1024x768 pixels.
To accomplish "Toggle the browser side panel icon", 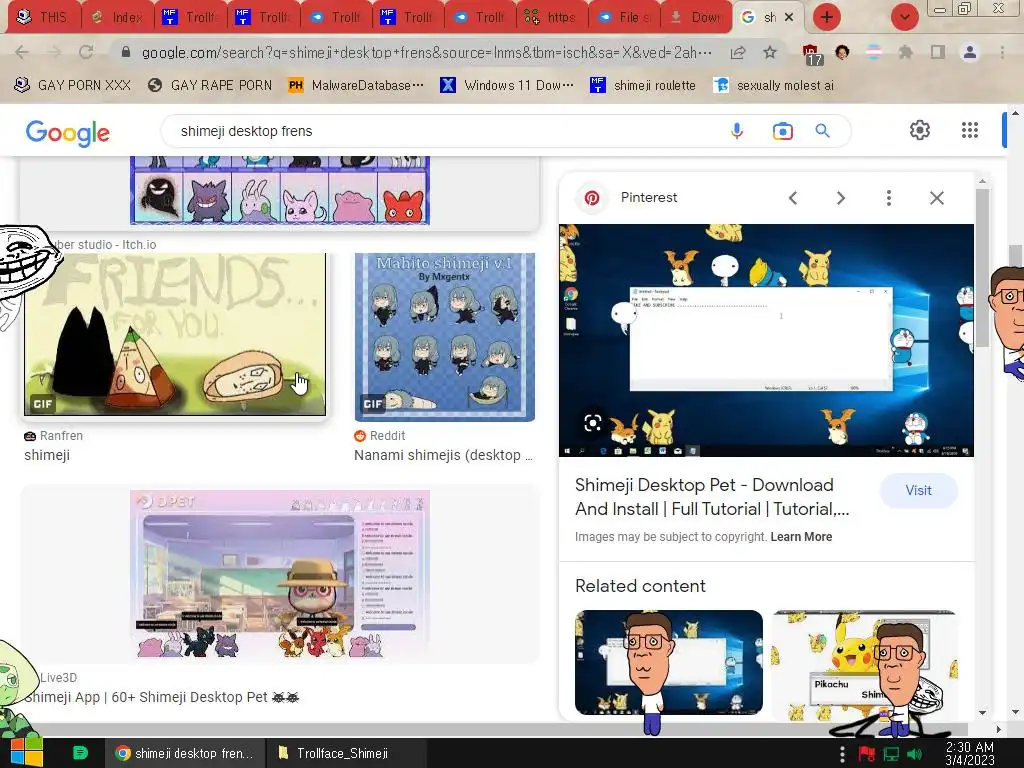I will (938, 52).
